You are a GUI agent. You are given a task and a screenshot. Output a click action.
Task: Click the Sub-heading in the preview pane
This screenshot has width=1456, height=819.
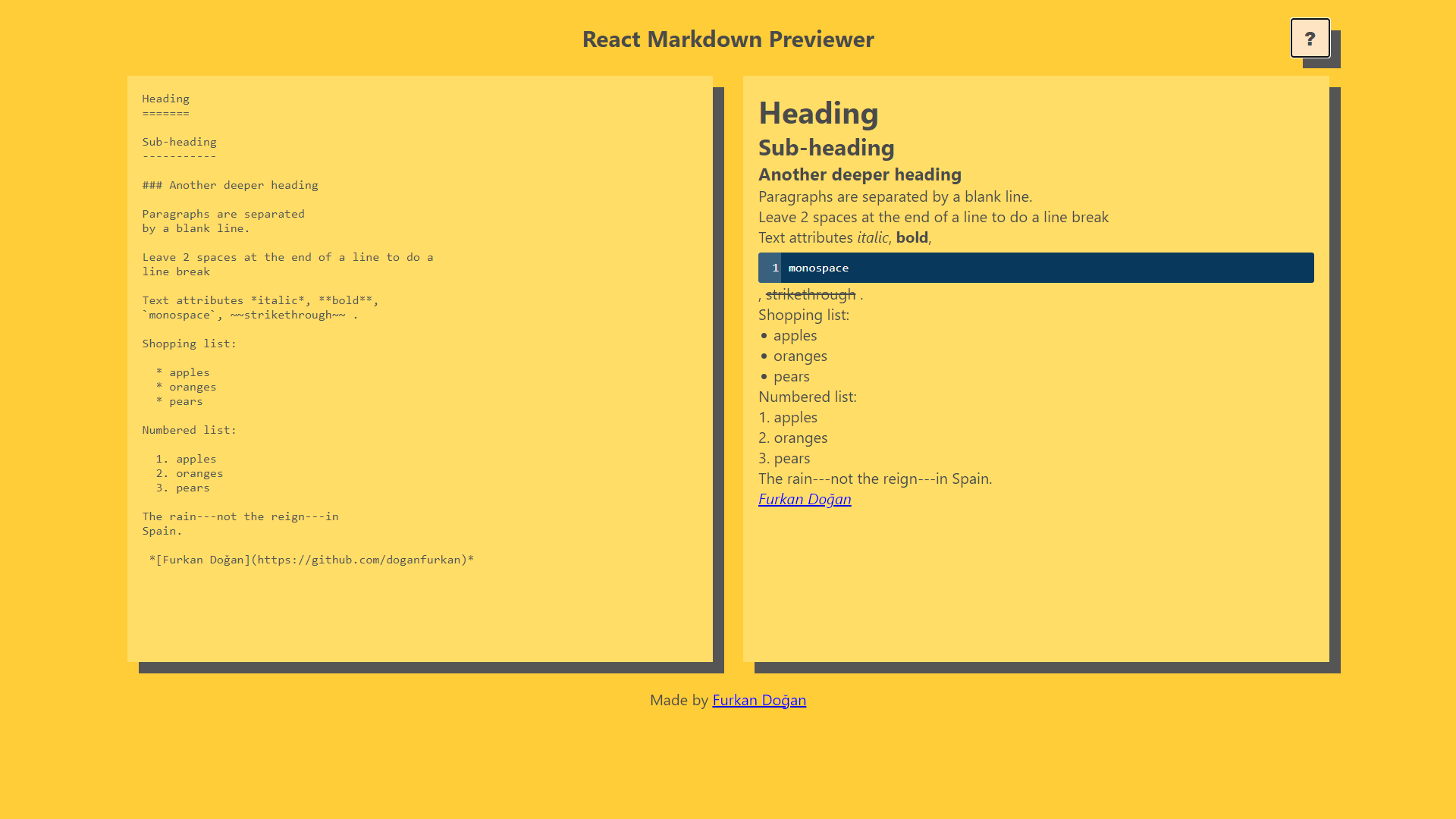point(826,148)
